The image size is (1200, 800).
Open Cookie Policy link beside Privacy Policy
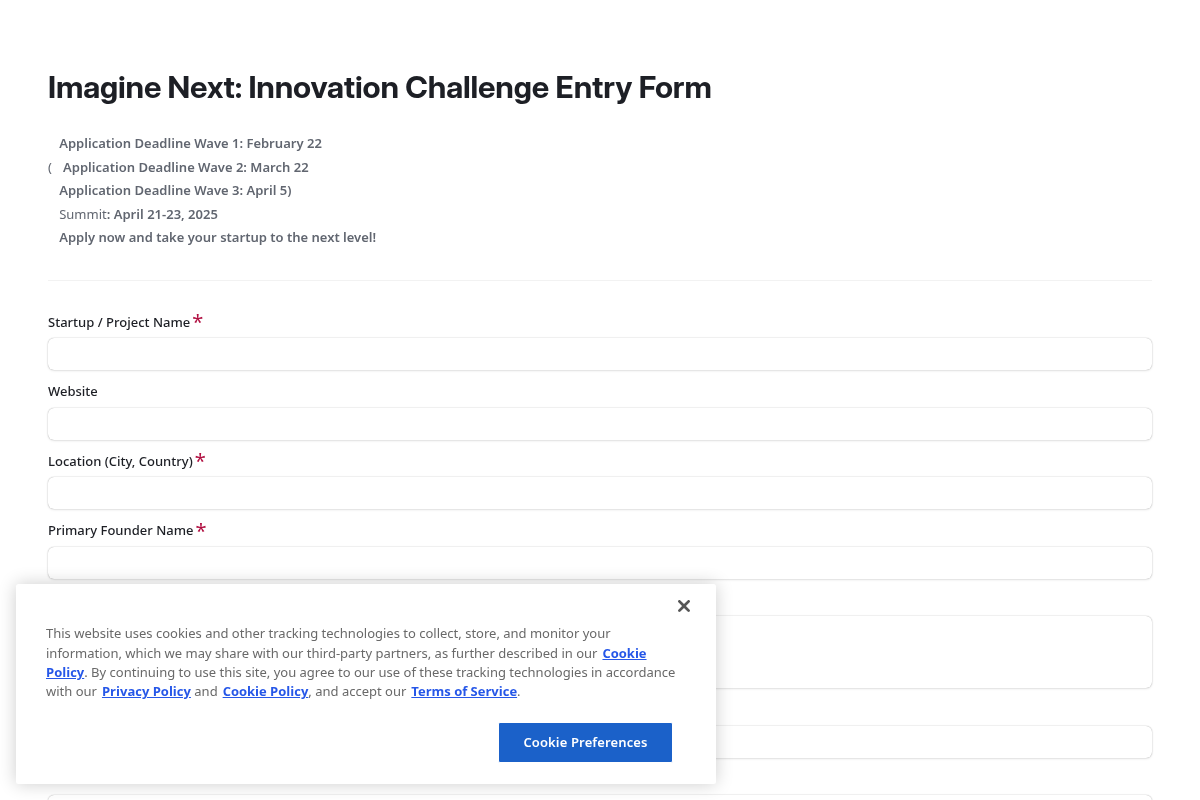[265, 692]
